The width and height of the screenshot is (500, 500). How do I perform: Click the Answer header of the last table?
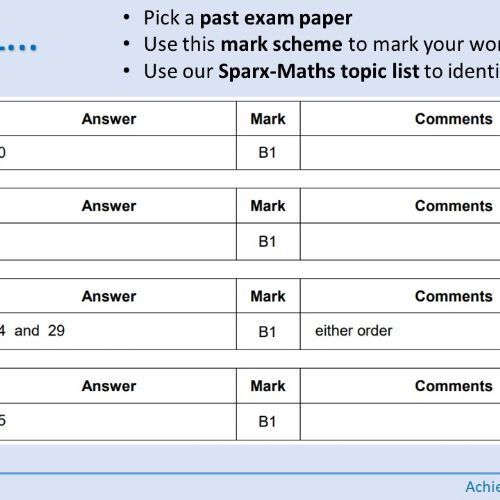pos(109,386)
